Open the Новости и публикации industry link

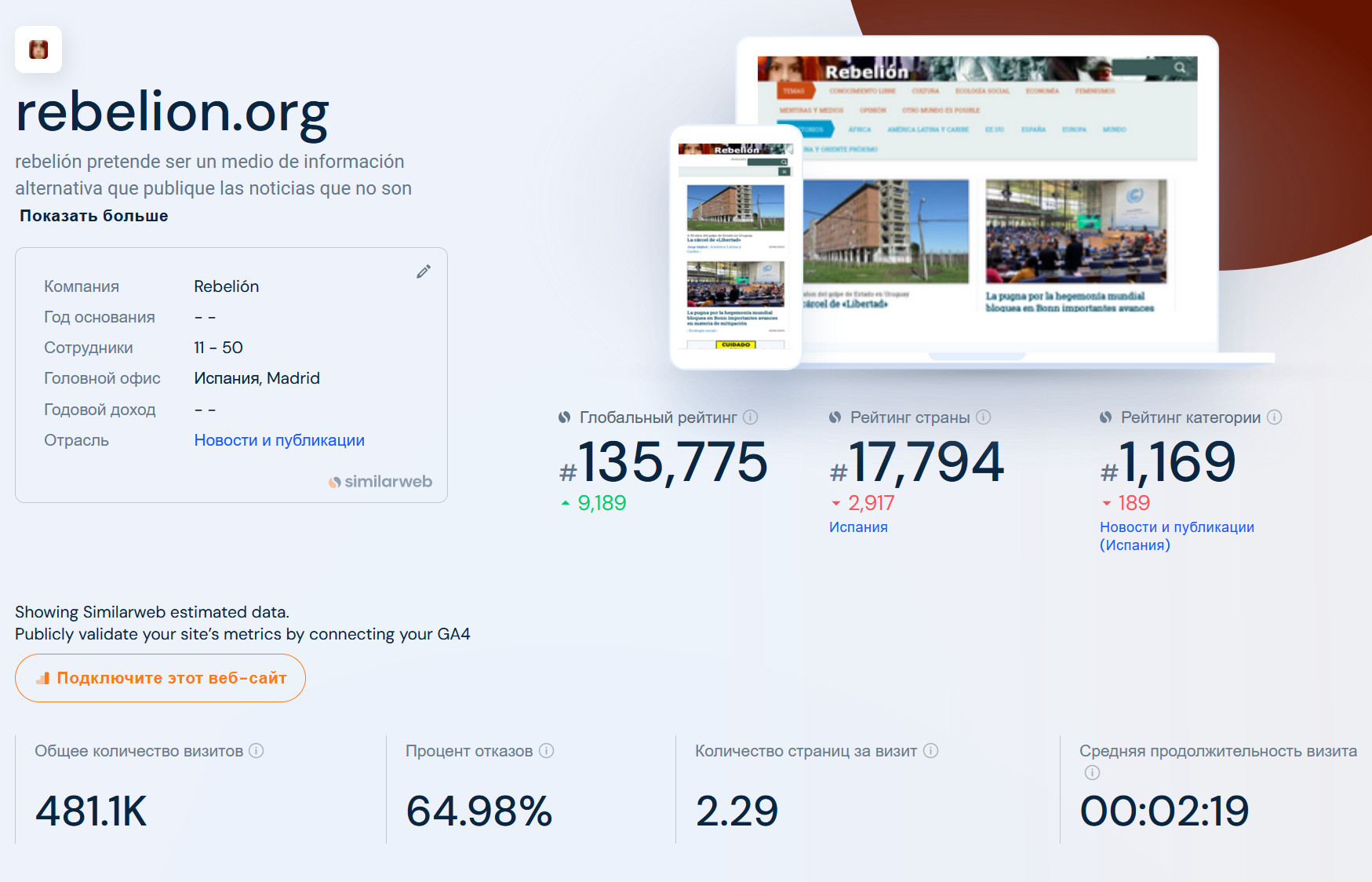[x=279, y=440]
